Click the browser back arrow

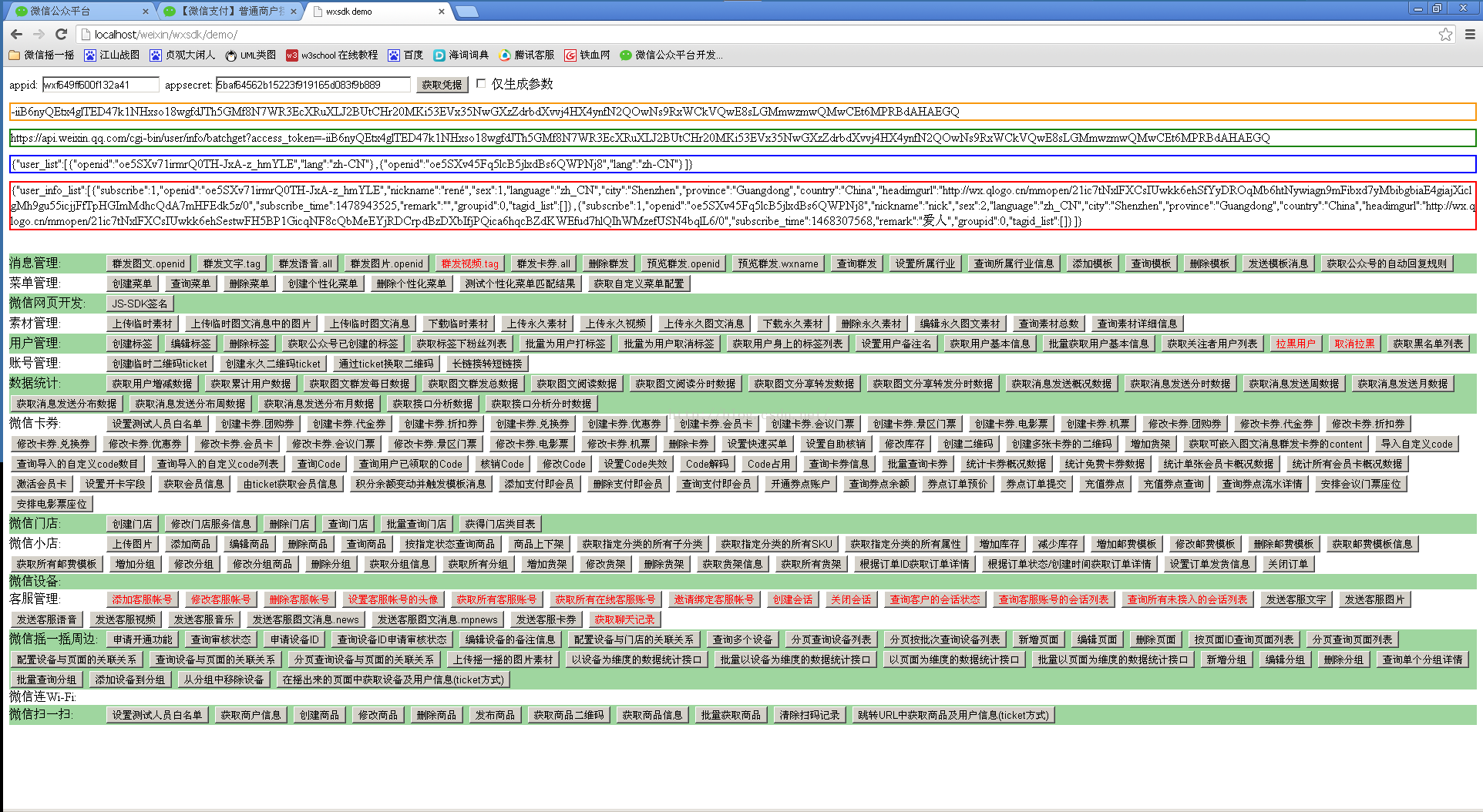(x=16, y=34)
